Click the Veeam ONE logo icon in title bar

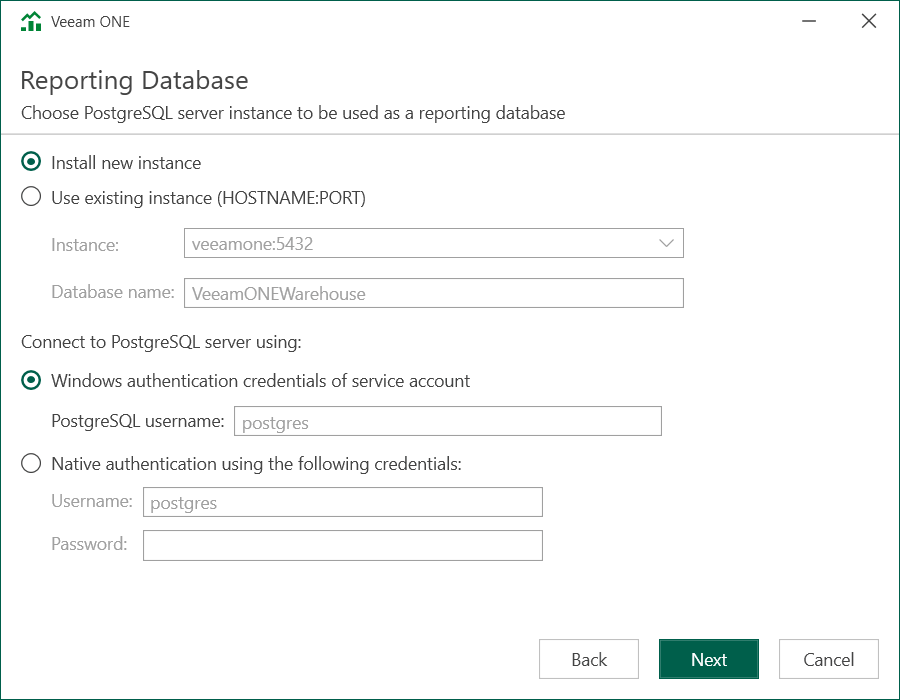[32, 21]
